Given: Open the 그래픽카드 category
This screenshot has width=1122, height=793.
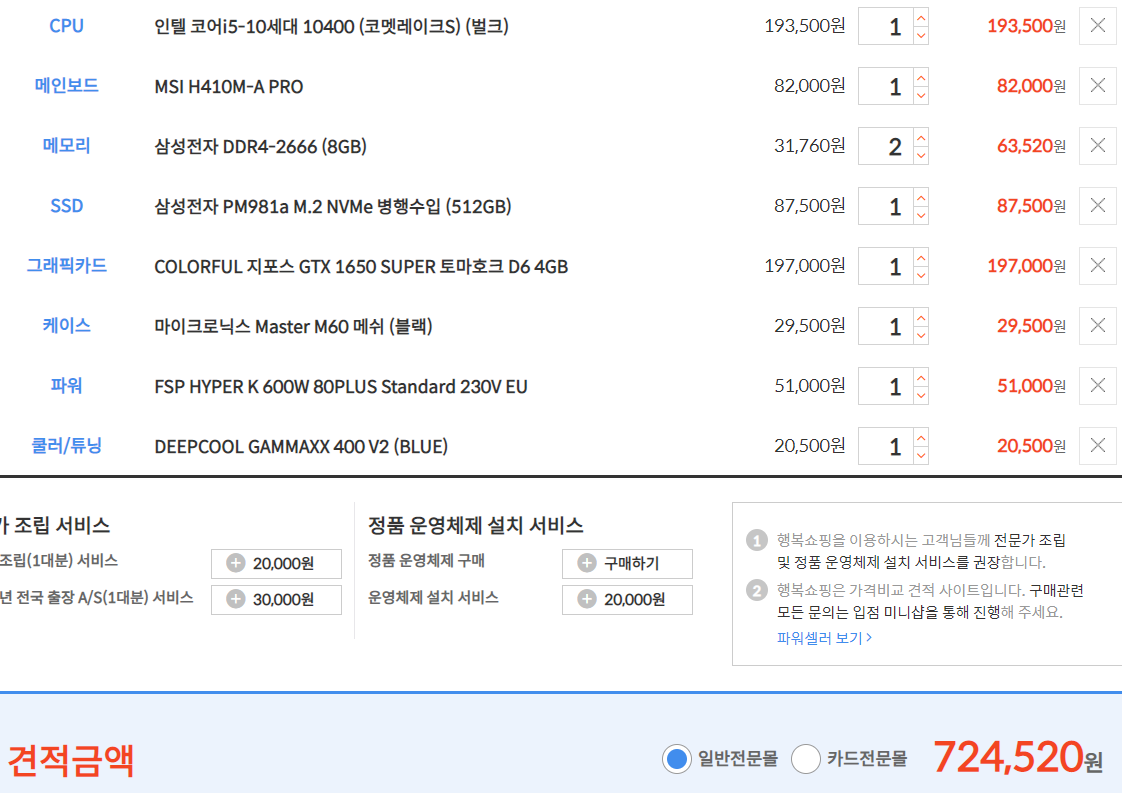Looking at the screenshot, I should click(67, 266).
